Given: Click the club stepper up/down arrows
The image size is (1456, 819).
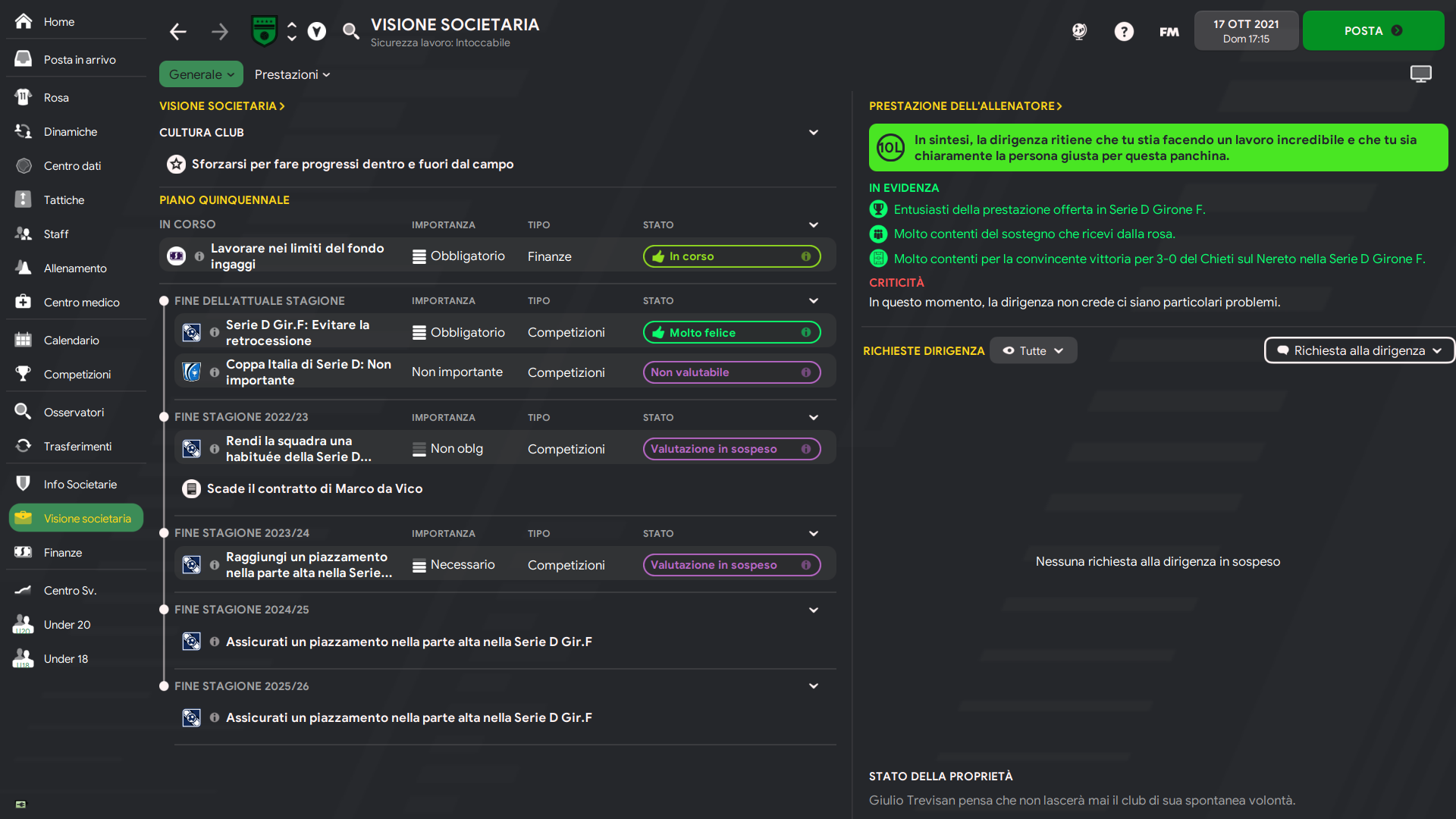Looking at the screenshot, I should point(292,31).
